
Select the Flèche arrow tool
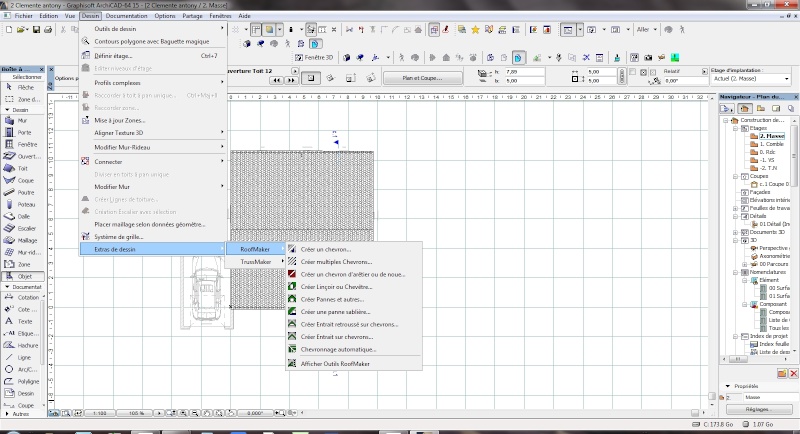22,88
